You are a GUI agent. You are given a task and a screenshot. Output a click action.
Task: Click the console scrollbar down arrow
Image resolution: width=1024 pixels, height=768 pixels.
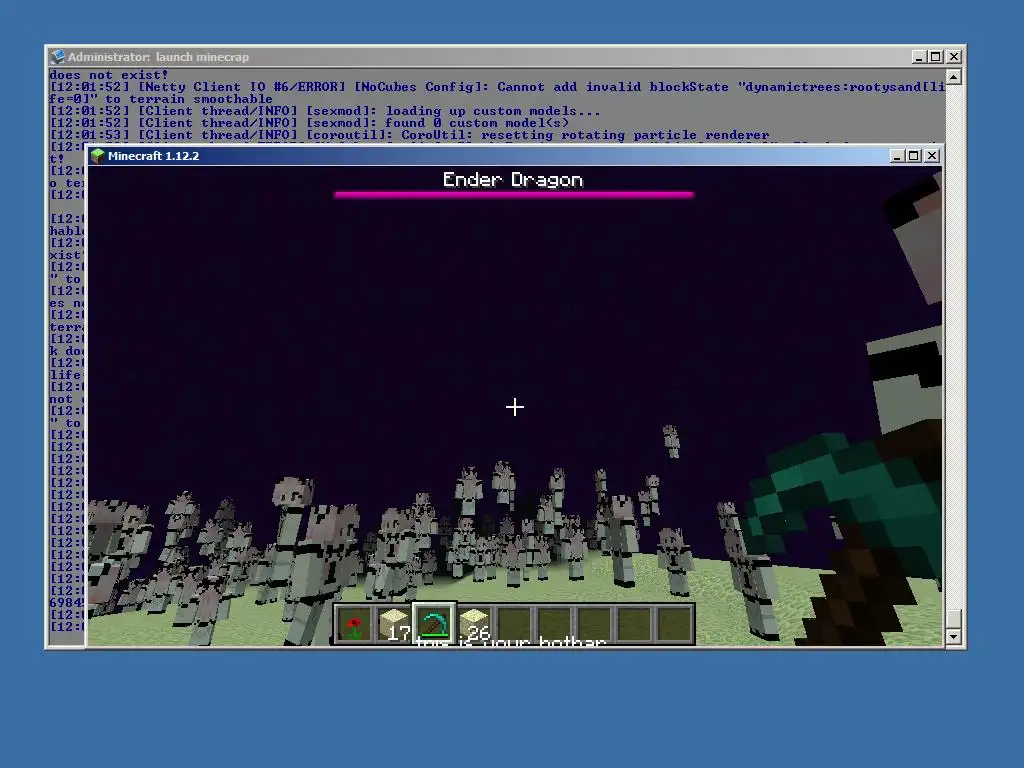953,636
